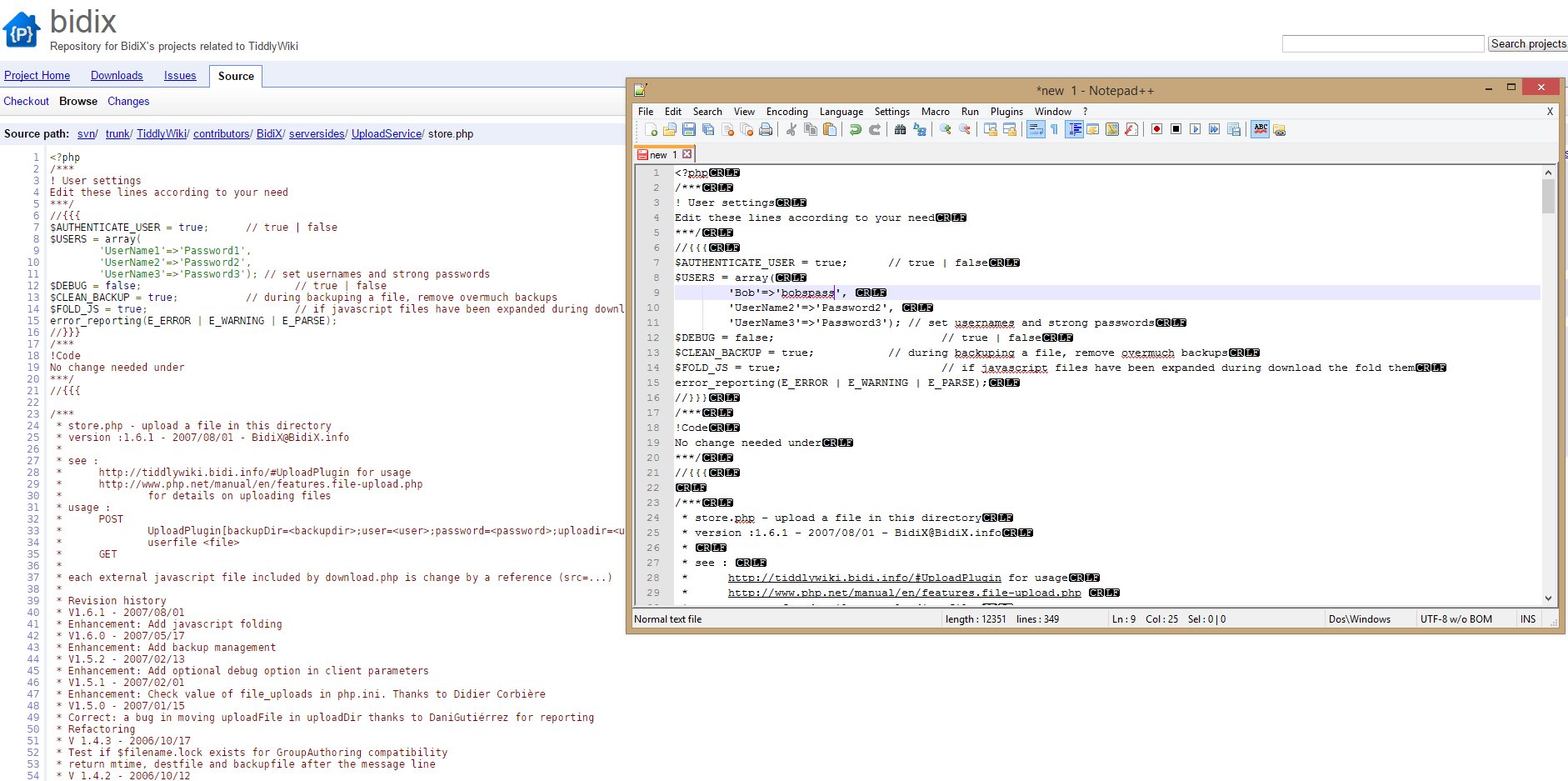Screen dimensions: 1568x781
Task: Open the Macro menu
Action: pyautogui.click(x=936, y=112)
